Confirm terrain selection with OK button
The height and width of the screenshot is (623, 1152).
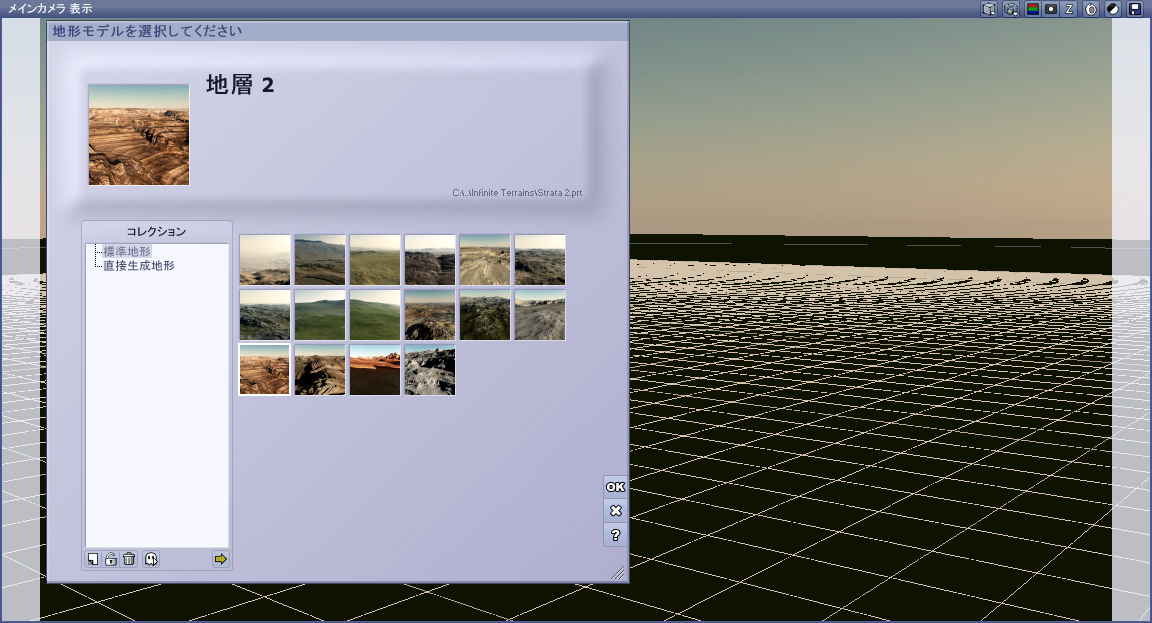(x=615, y=486)
